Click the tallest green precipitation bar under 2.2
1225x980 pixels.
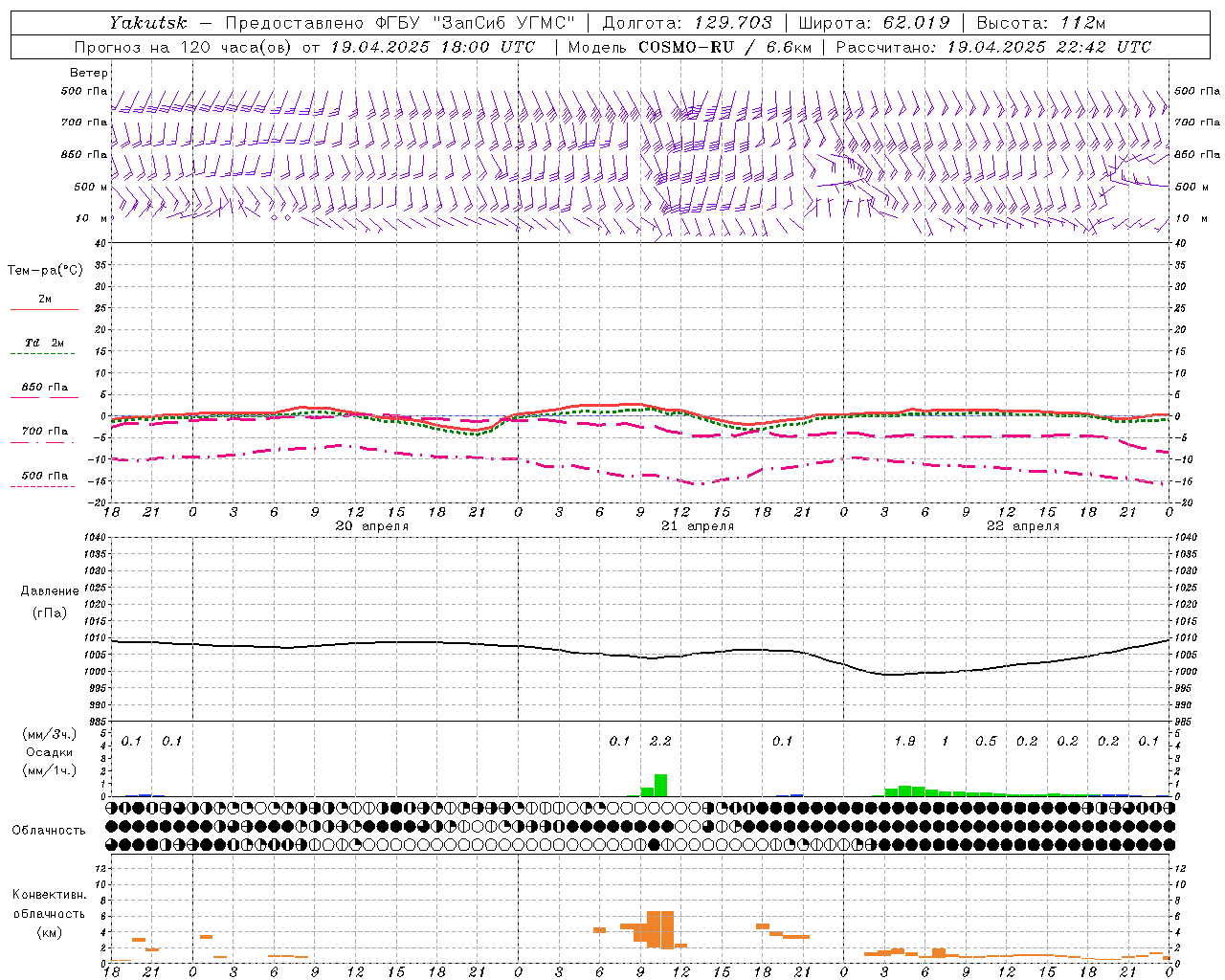[660, 786]
